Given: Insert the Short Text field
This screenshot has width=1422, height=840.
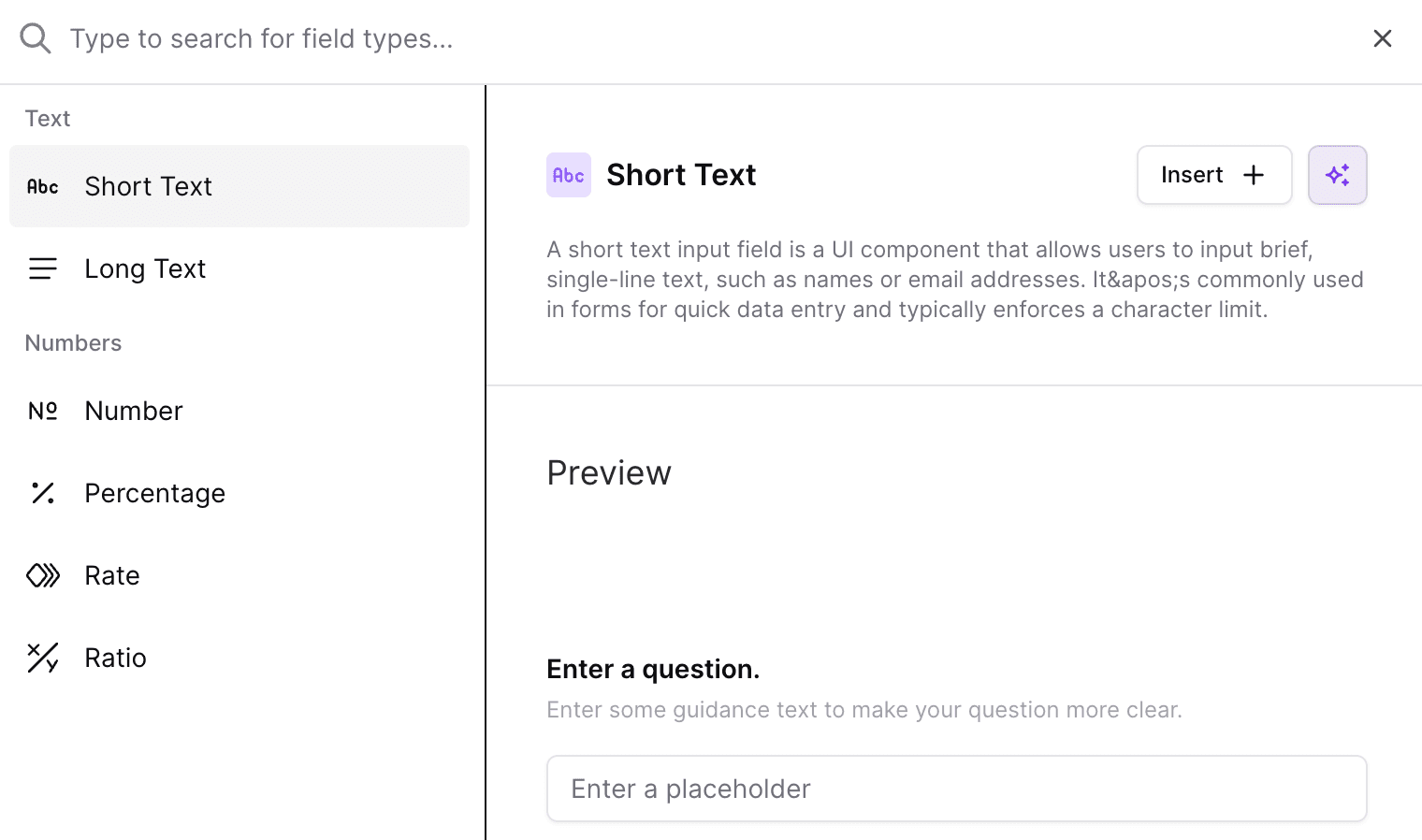Looking at the screenshot, I should coord(1214,175).
